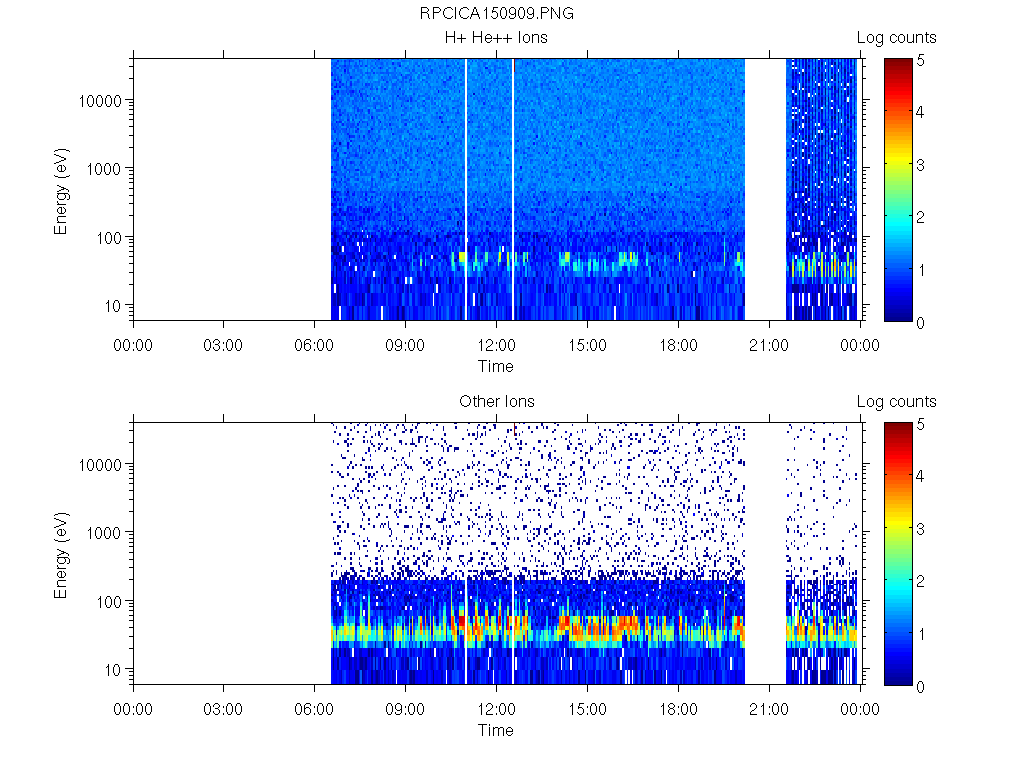Viewport: 1024px width, 768px height.
Task: Select the "H+ He++ Ions" panel title
Action: pos(496,37)
